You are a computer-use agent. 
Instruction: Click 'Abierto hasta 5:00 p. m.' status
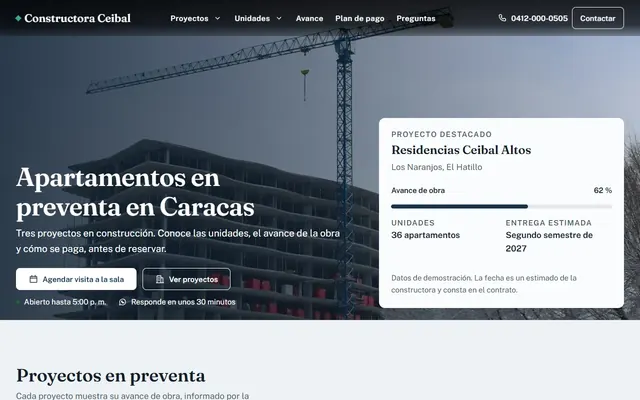(x=65, y=302)
